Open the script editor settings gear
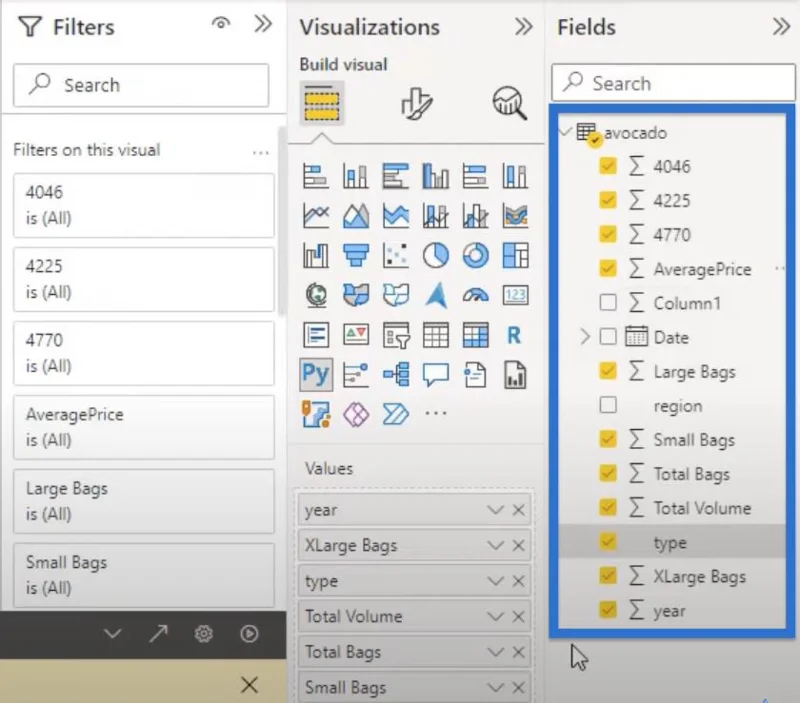 204,634
